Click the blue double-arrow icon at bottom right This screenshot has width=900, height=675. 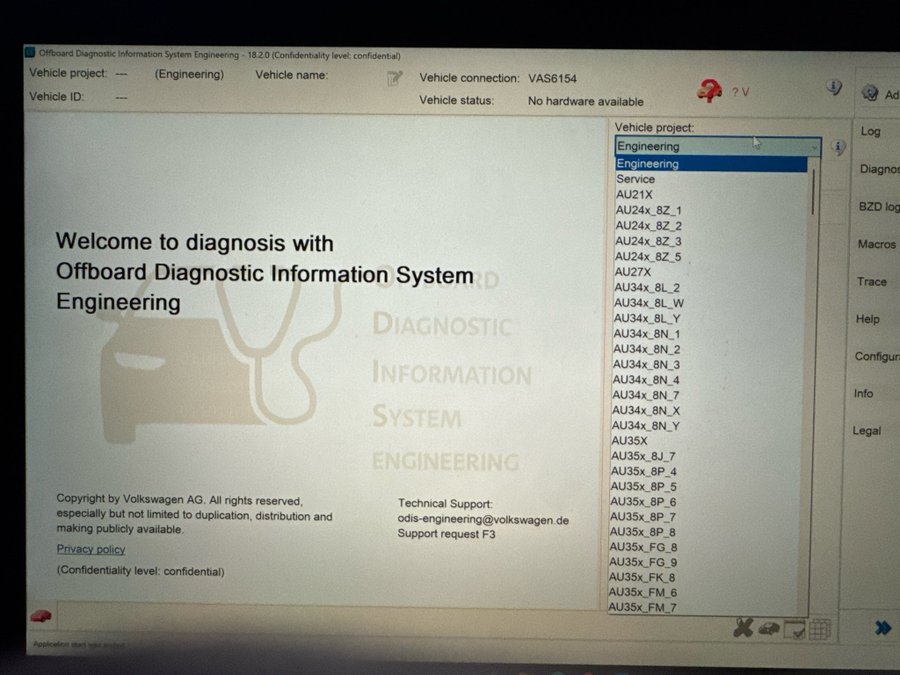click(x=882, y=628)
